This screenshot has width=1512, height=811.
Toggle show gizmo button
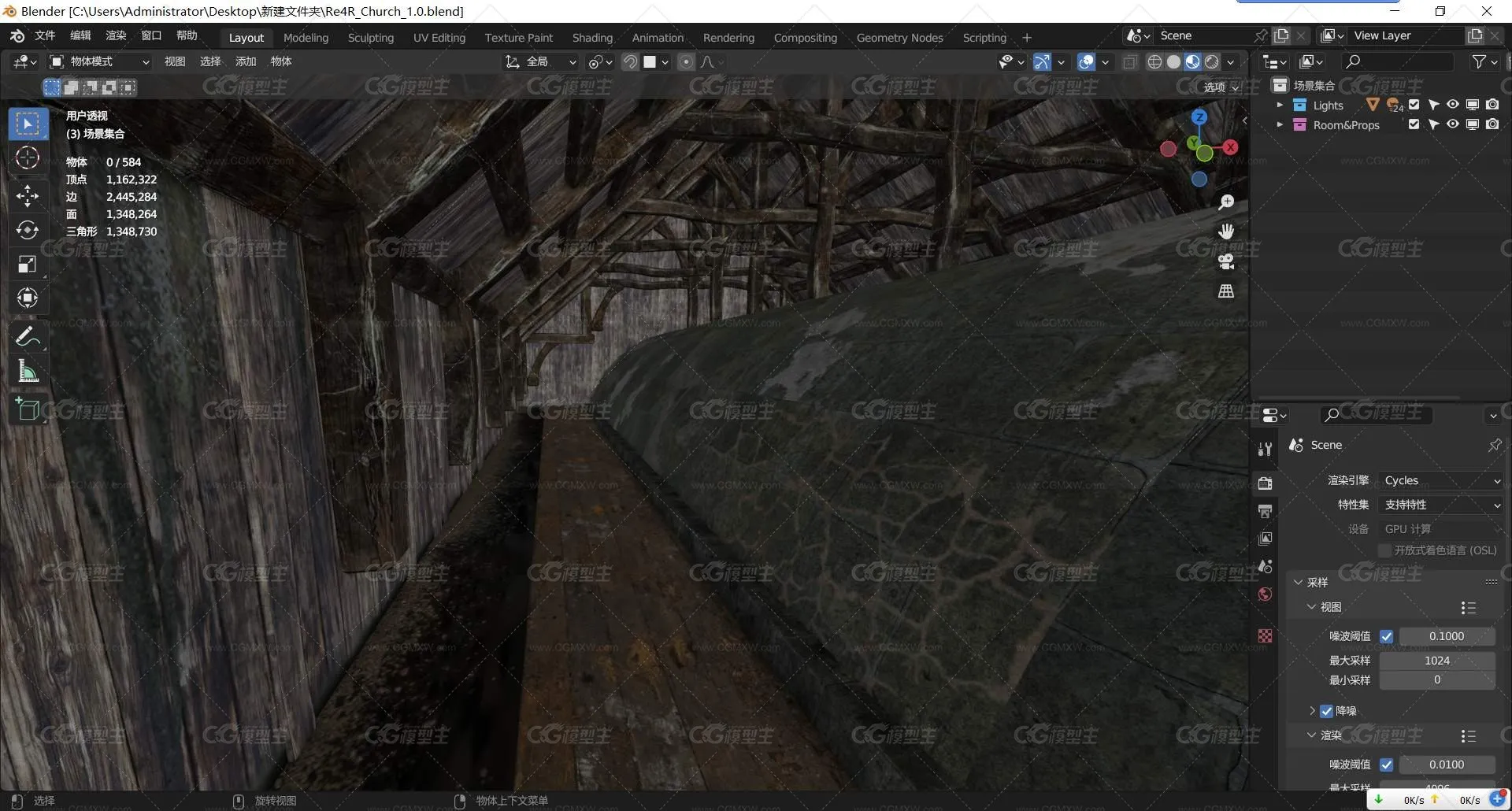point(1042,62)
